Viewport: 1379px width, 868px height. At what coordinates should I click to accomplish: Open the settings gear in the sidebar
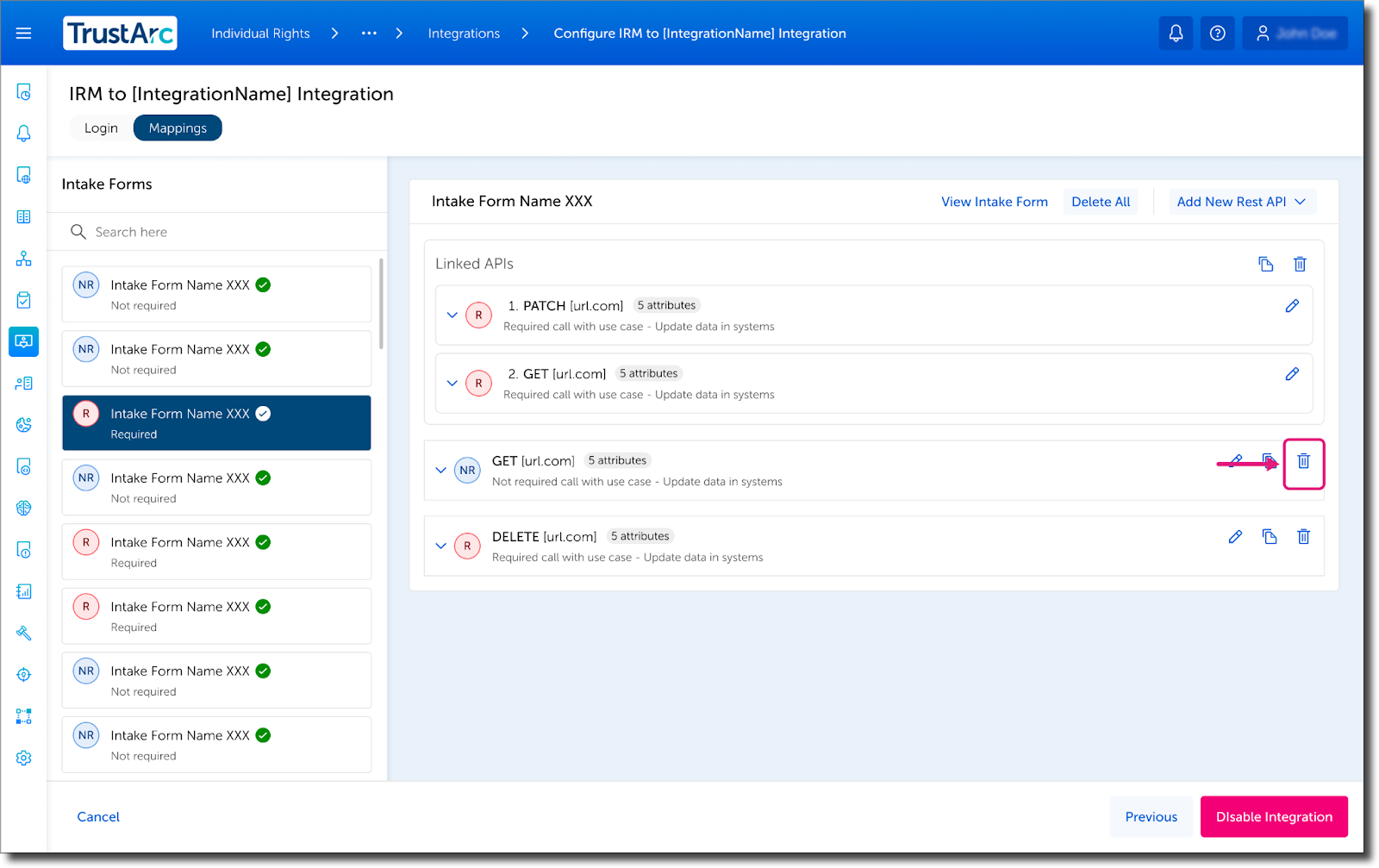[x=23, y=758]
